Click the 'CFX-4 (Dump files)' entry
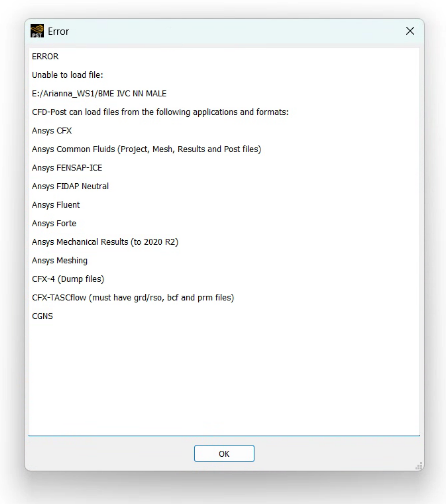This screenshot has height=504, width=446. point(68,279)
